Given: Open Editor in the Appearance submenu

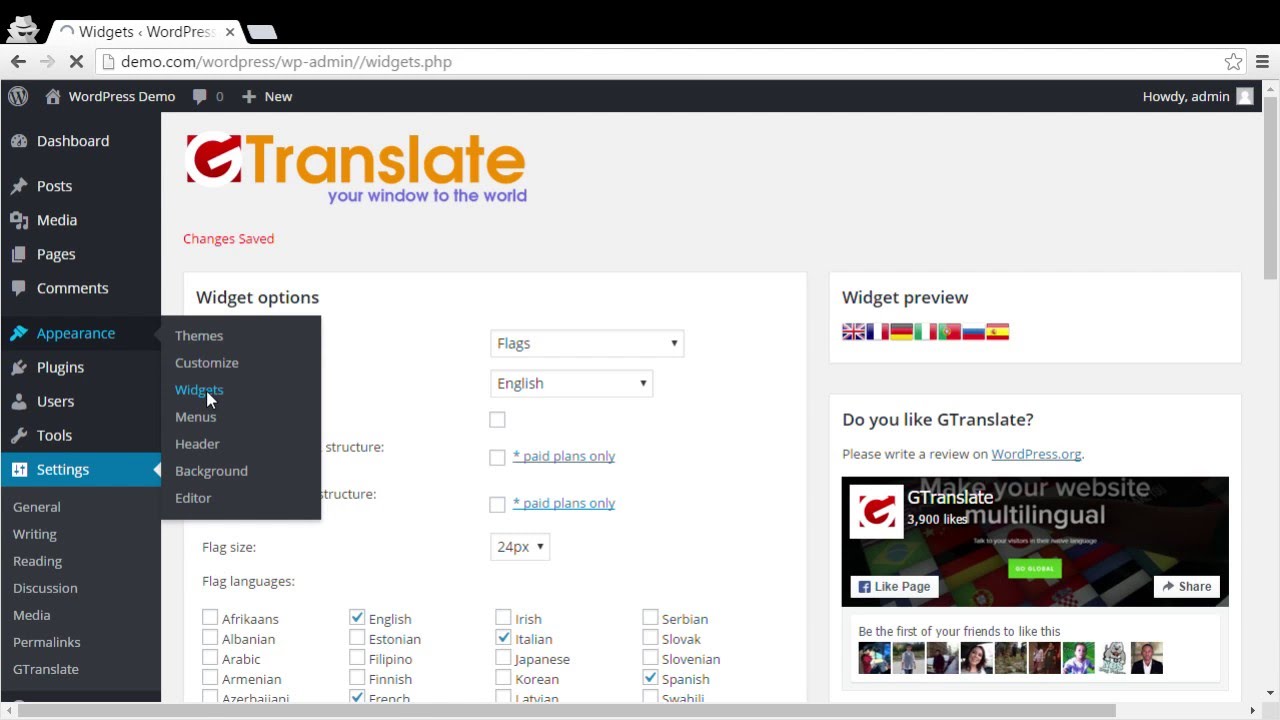Looking at the screenshot, I should tap(193, 498).
